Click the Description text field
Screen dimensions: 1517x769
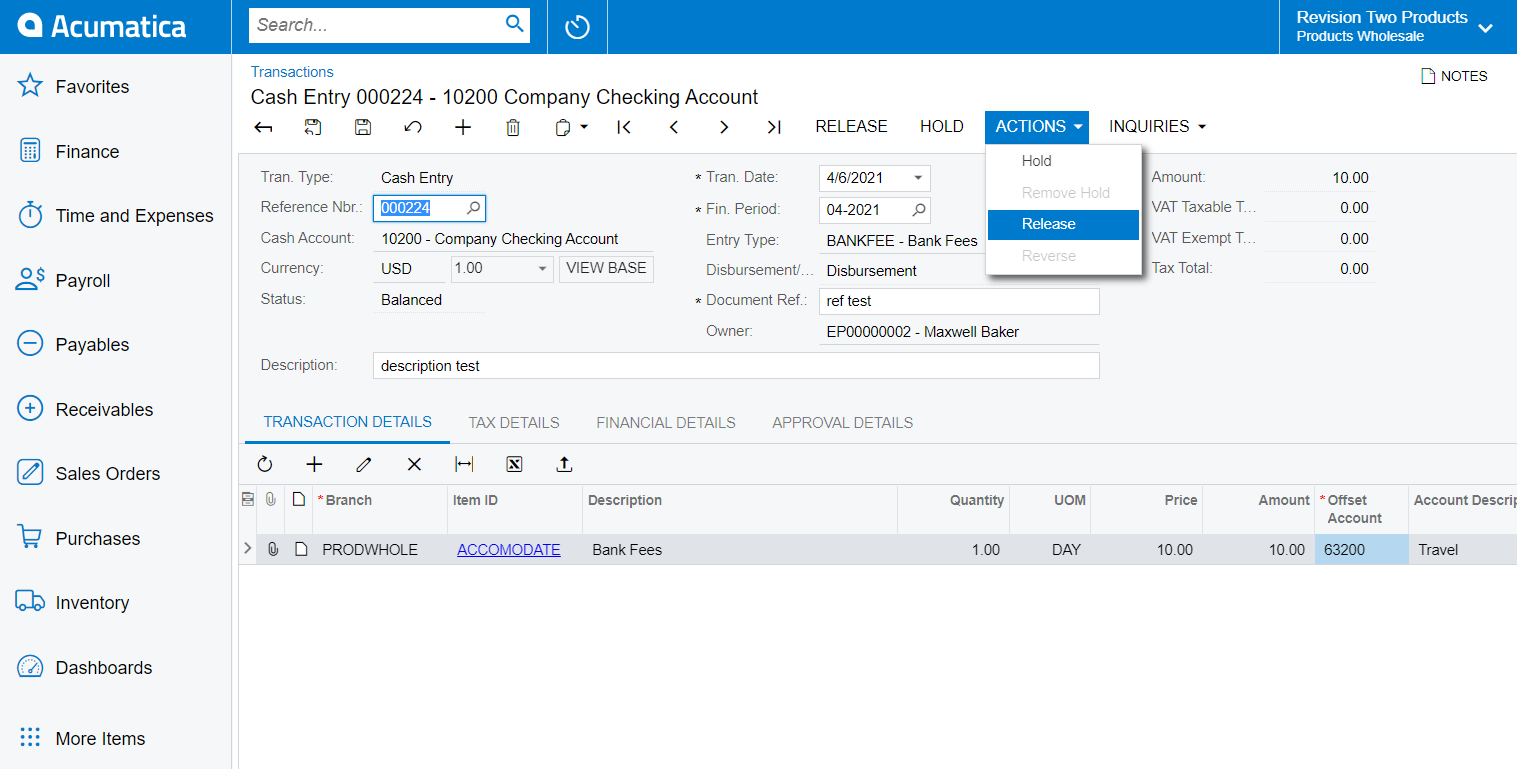[736, 366]
